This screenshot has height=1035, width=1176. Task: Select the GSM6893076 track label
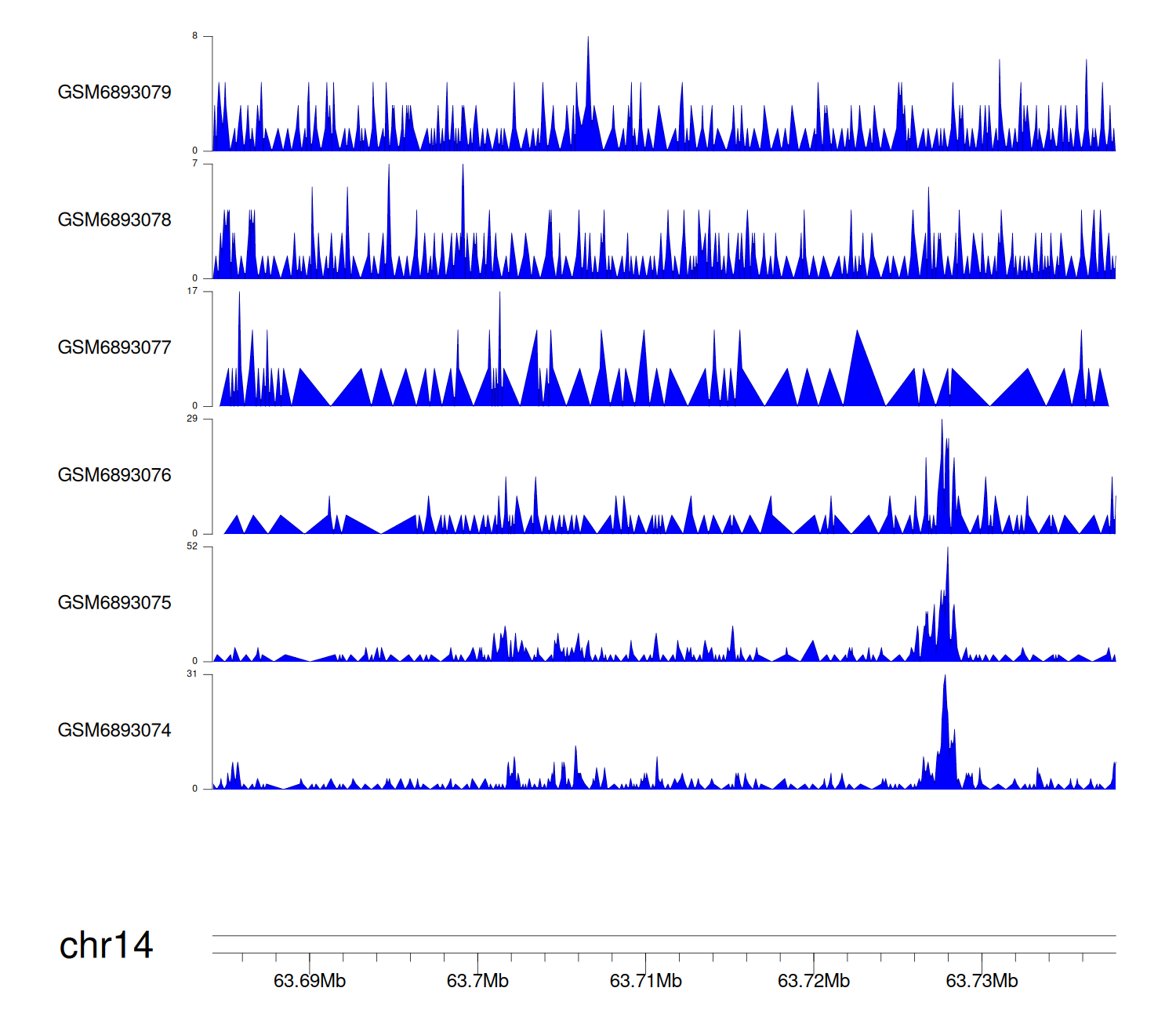tap(114, 475)
